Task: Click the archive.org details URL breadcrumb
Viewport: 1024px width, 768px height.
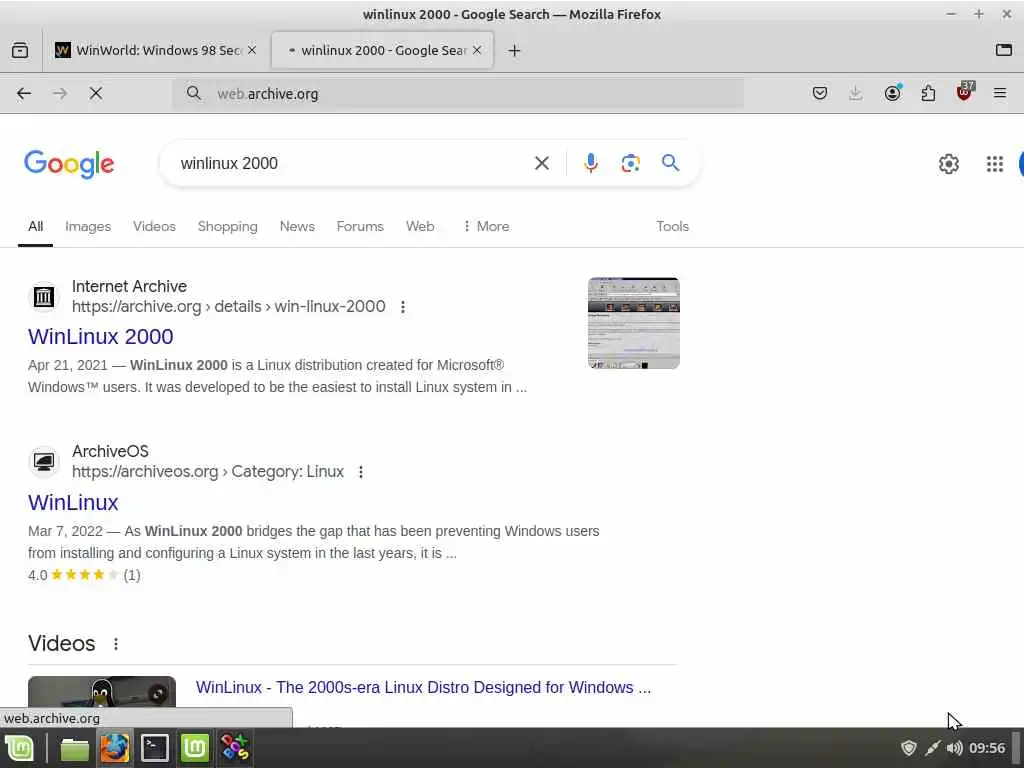Action: pos(229,306)
